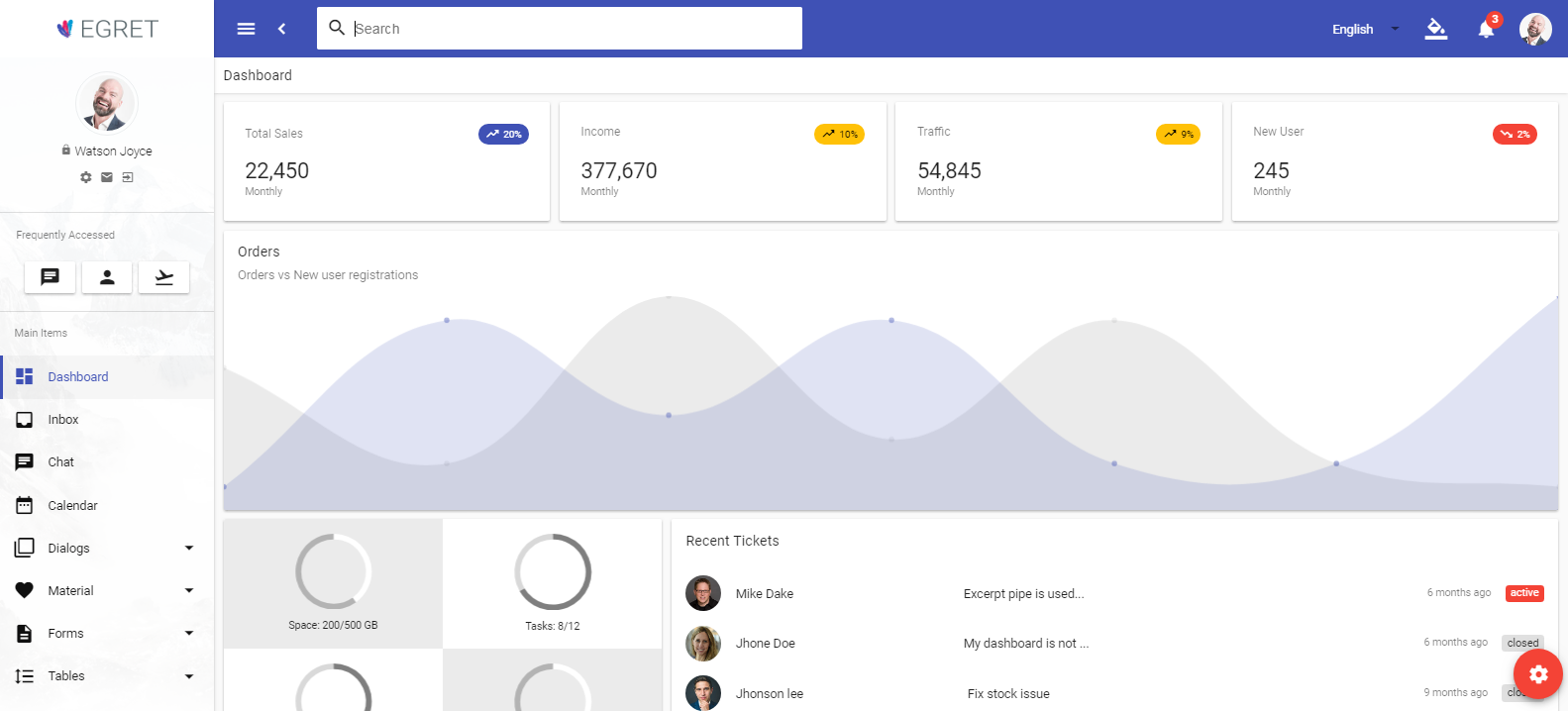Select the Forms menu label
This screenshot has width=1568, height=711.
pyautogui.click(x=65, y=633)
